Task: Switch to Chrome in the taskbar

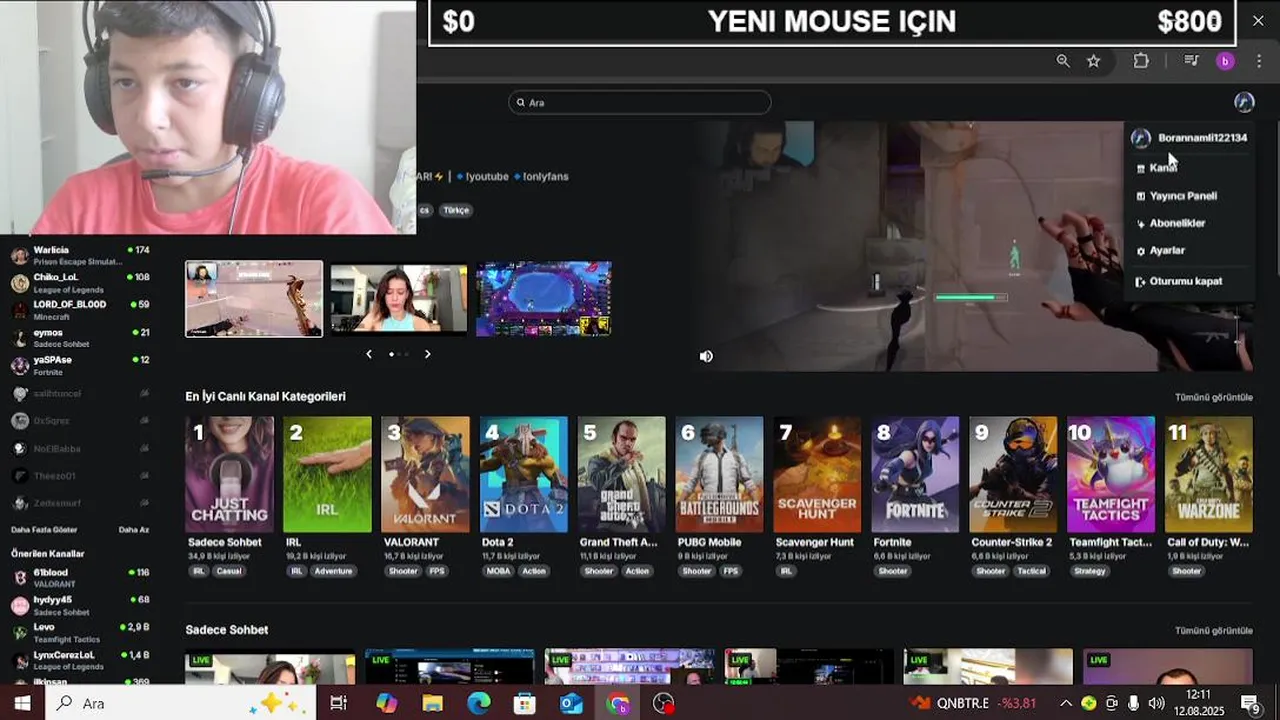Action: coord(618,703)
